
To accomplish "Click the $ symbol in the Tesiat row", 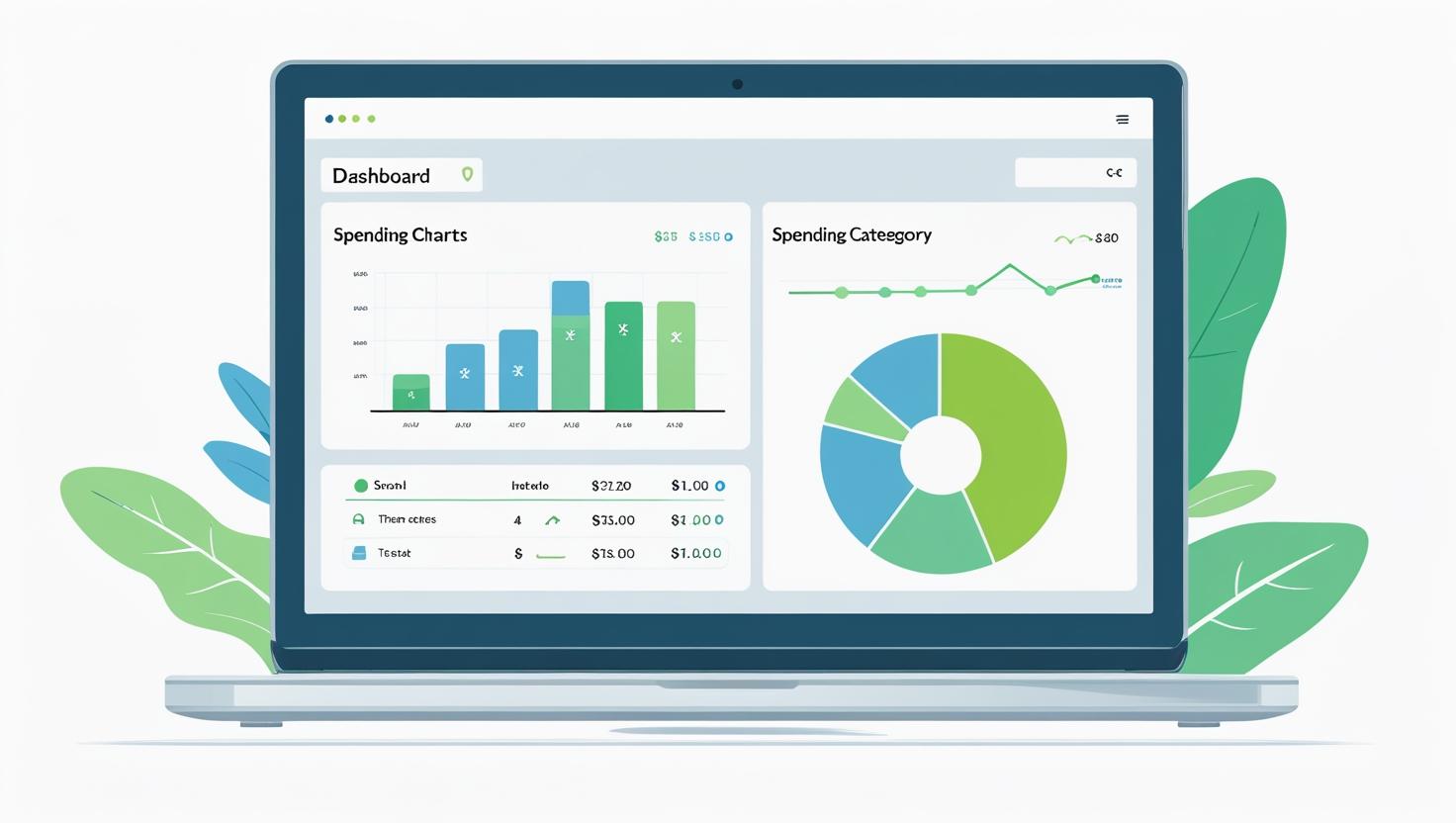I will pos(518,554).
